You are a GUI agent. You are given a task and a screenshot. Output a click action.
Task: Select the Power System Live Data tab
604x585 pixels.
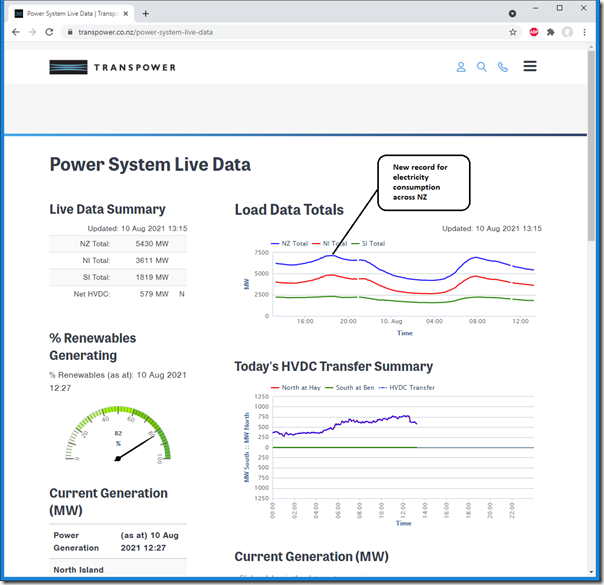click(72, 14)
